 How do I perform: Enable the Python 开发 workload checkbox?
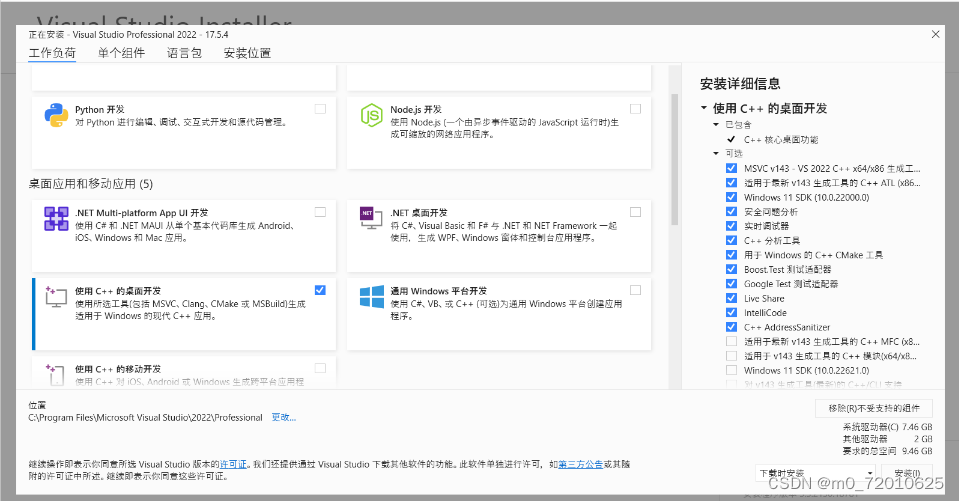pyautogui.click(x=320, y=109)
